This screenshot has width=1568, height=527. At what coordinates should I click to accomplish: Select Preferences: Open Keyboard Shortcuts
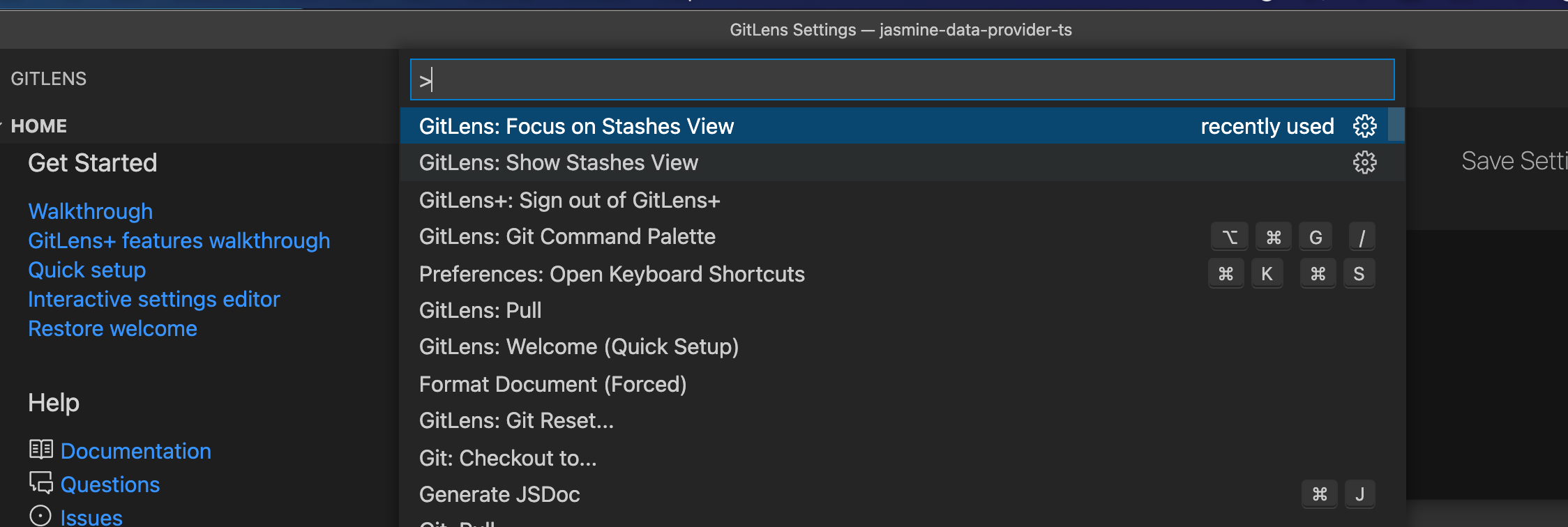pos(612,274)
